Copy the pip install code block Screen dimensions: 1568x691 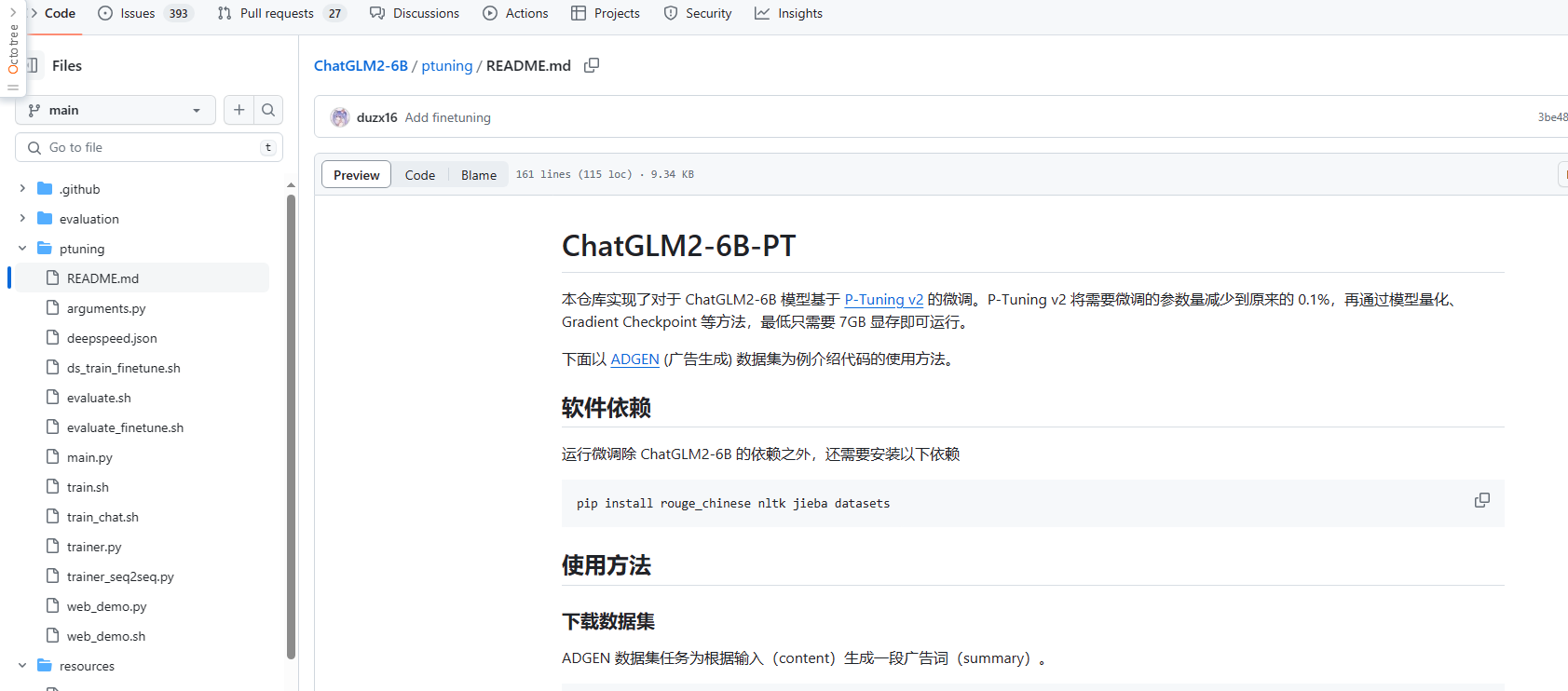(x=1481, y=501)
